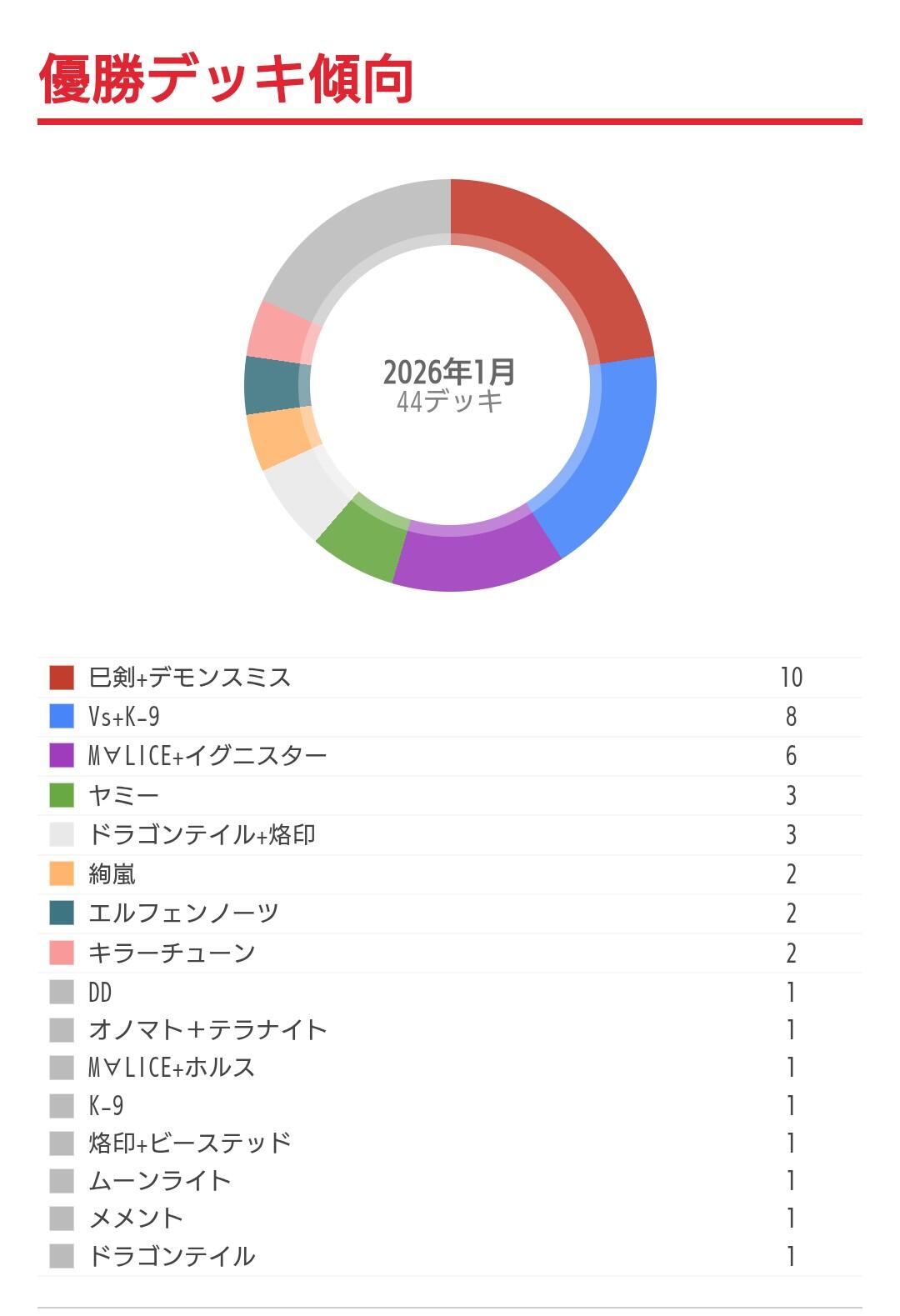
Task: Open the M∀LICE+ホルス deck entry
Action: click(450, 1068)
